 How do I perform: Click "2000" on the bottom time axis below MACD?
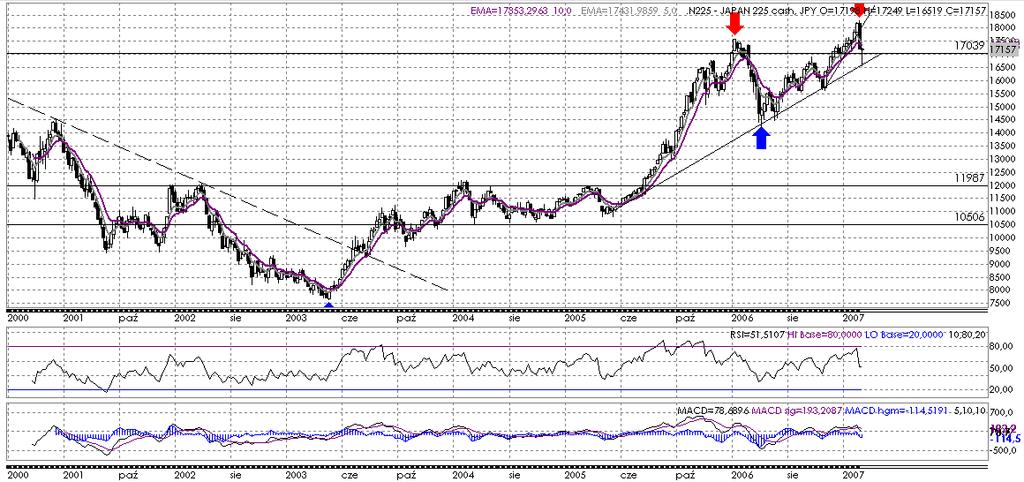point(16,475)
